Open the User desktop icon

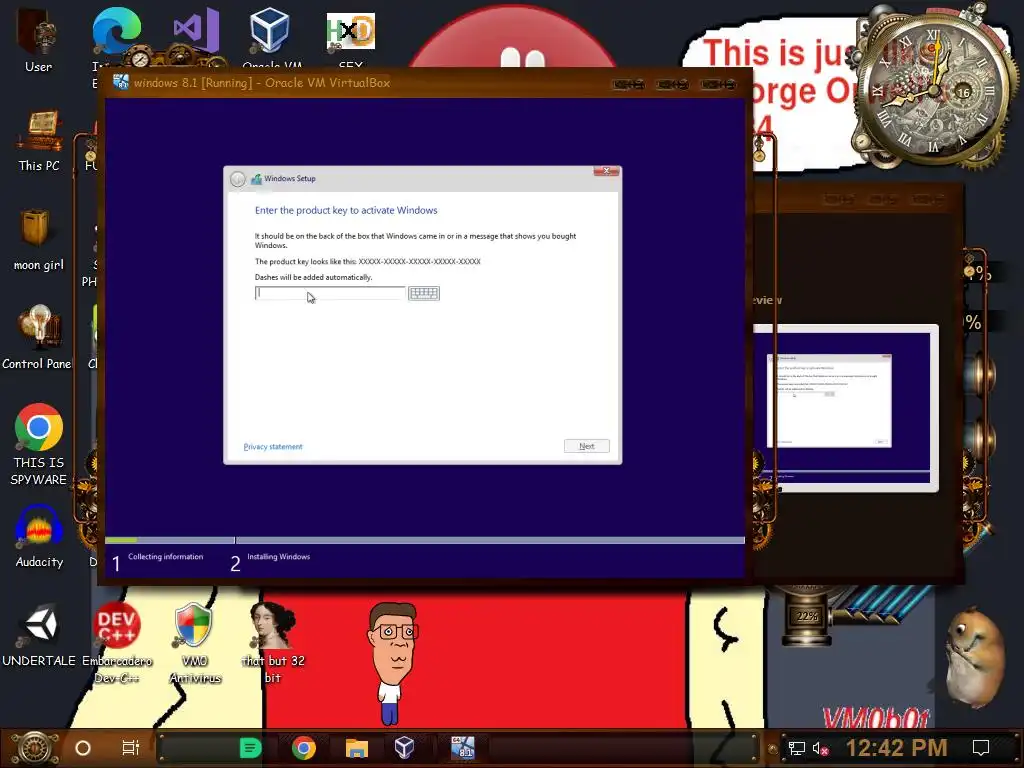coord(39,37)
